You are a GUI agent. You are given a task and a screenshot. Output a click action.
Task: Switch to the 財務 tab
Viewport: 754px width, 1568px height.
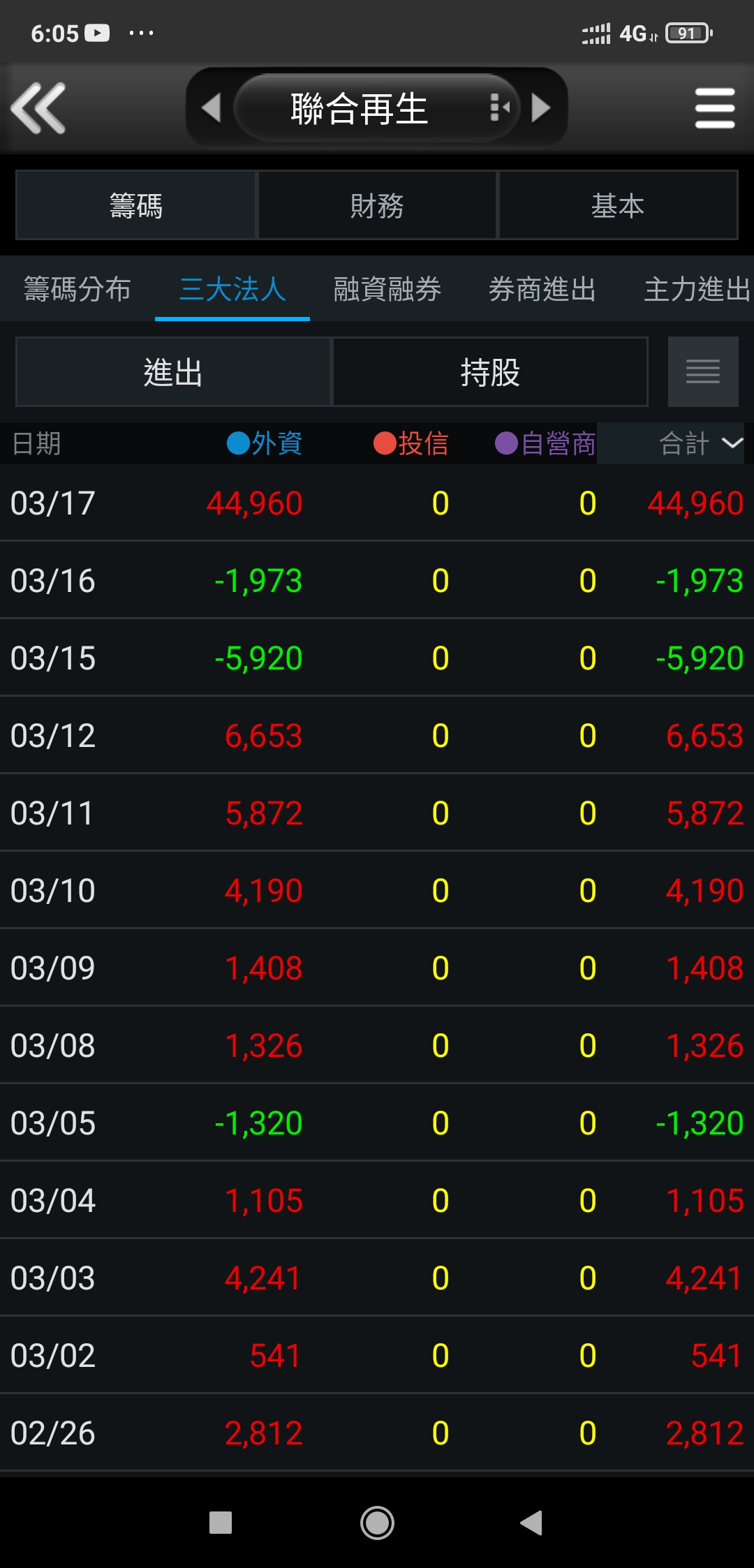377,205
